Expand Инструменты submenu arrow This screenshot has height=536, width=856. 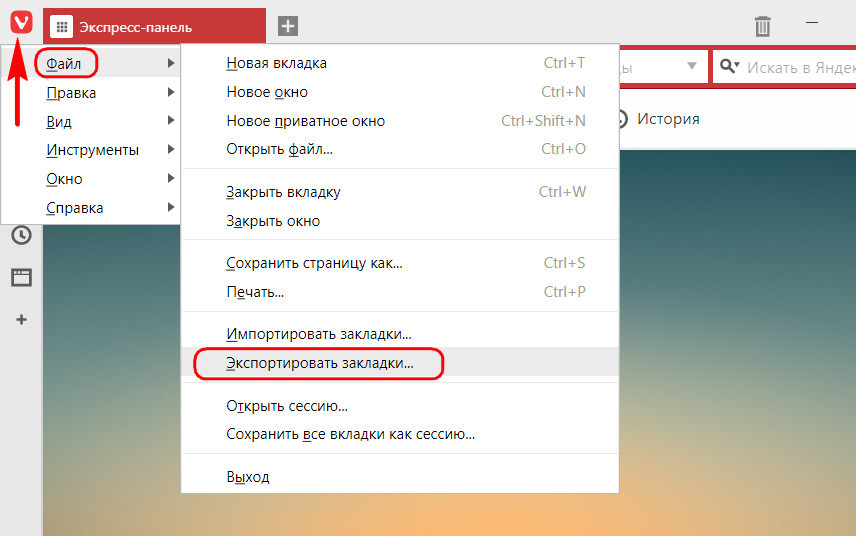[x=171, y=149]
